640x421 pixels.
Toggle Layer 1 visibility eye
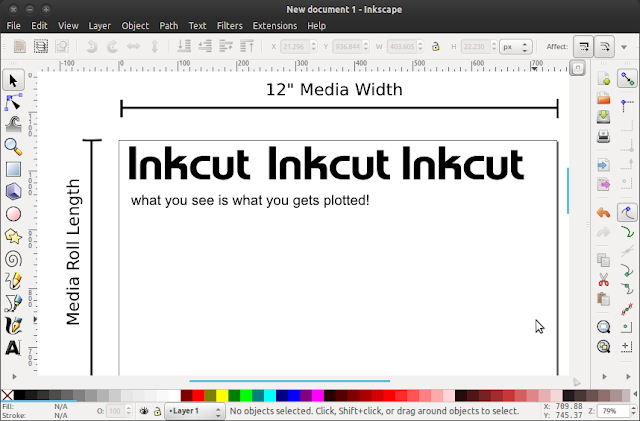144,411
